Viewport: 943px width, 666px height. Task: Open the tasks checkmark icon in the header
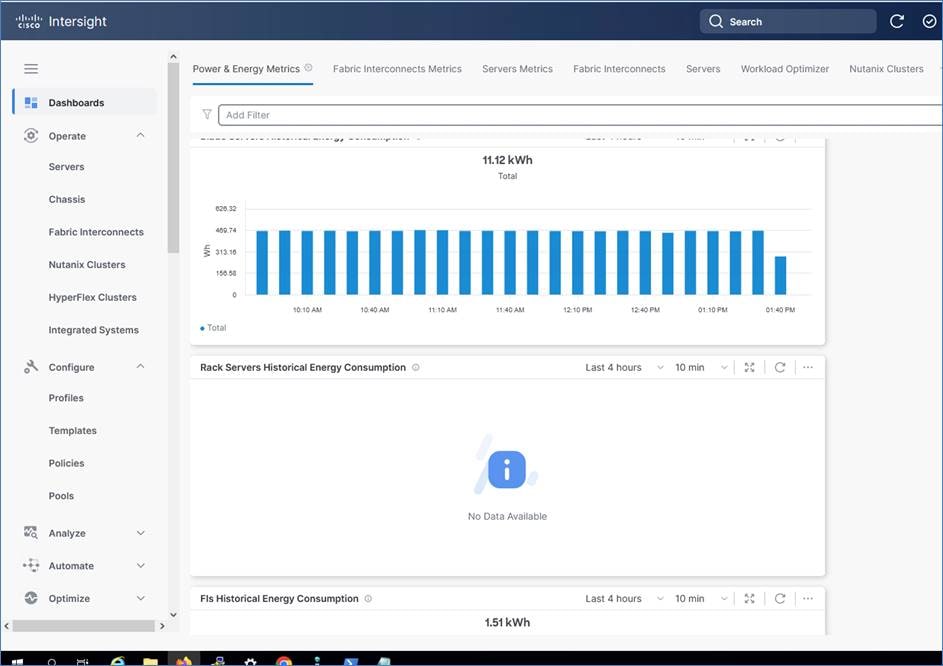[929, 22]
